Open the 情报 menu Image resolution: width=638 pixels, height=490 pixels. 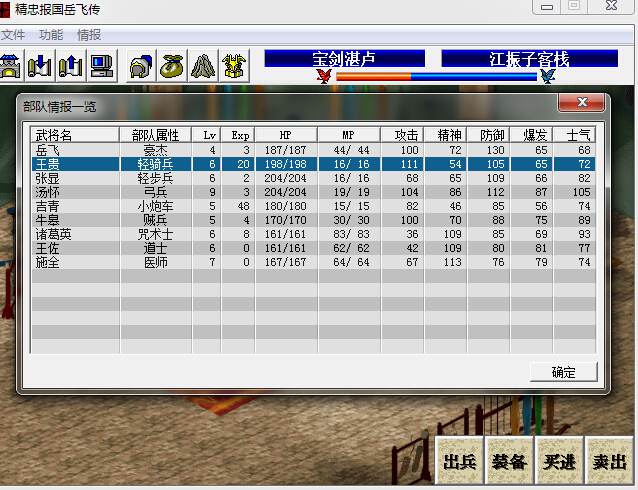(89, 35)
